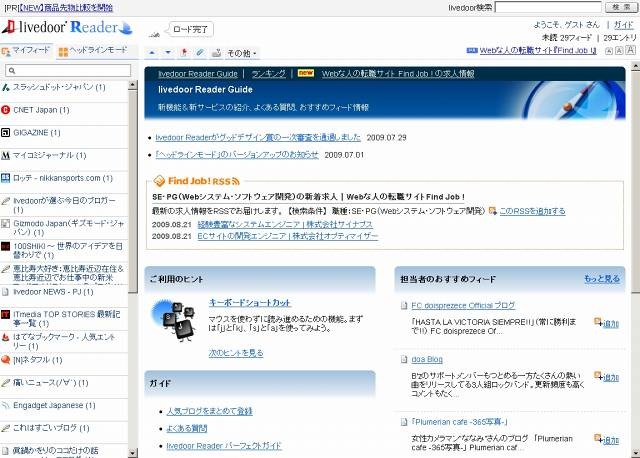The image size is (640, 458).
Task: Click the previous feed up-arrow toolbar icon
Action: click(152, 53)
